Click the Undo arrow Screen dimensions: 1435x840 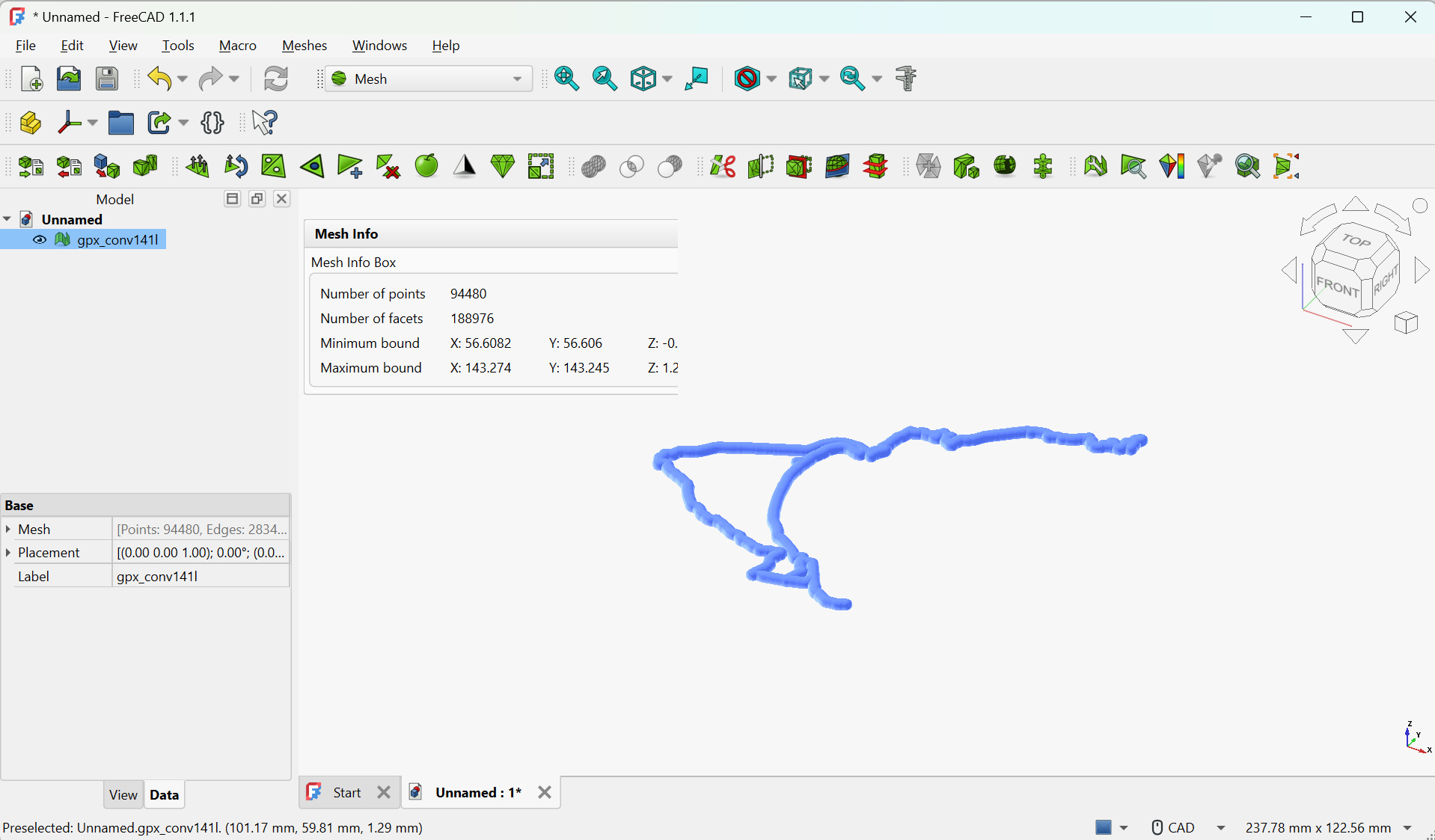pos(159,79)
